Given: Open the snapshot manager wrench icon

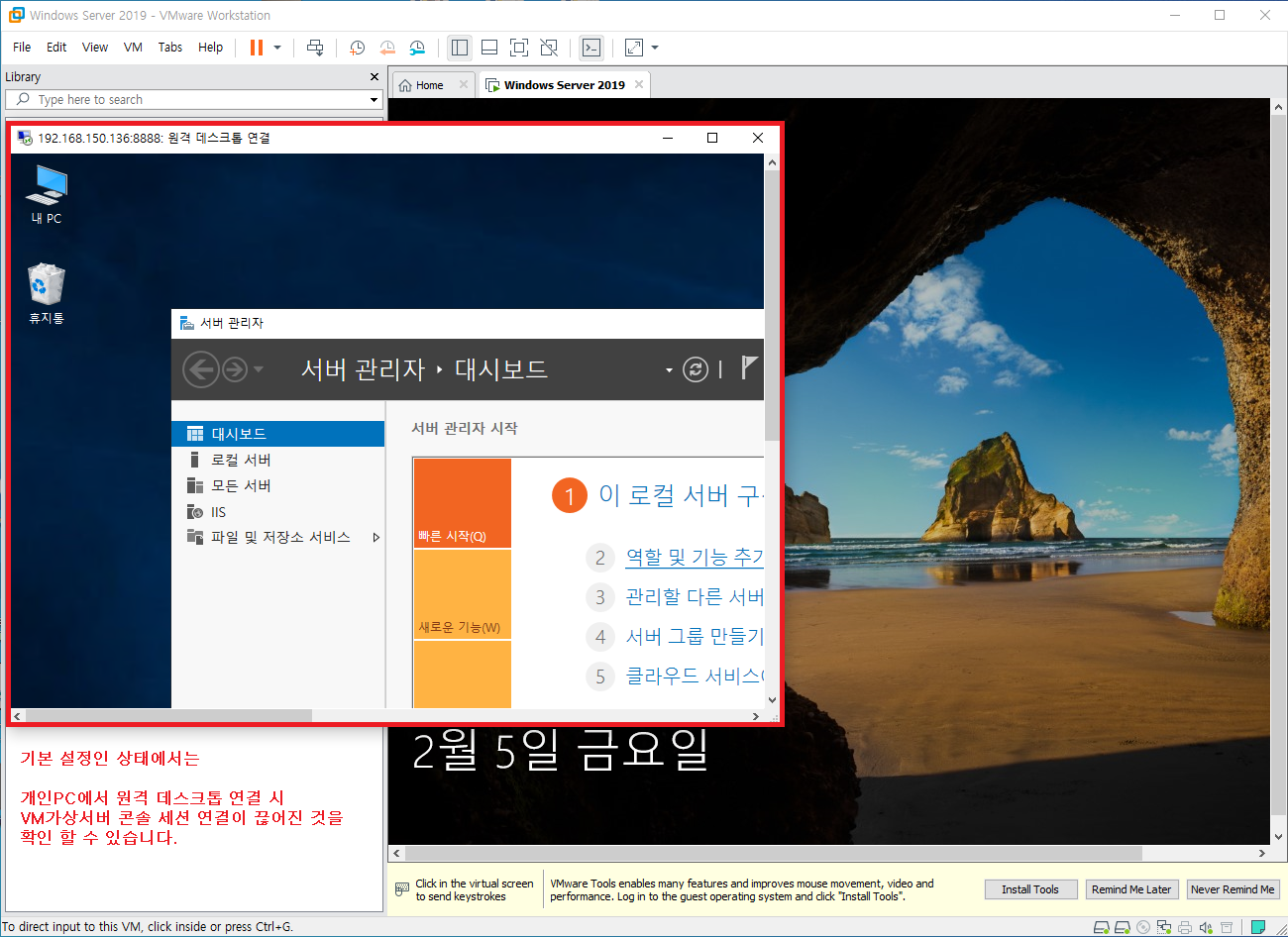Looking at the screenshot, I should coord(417,48).
